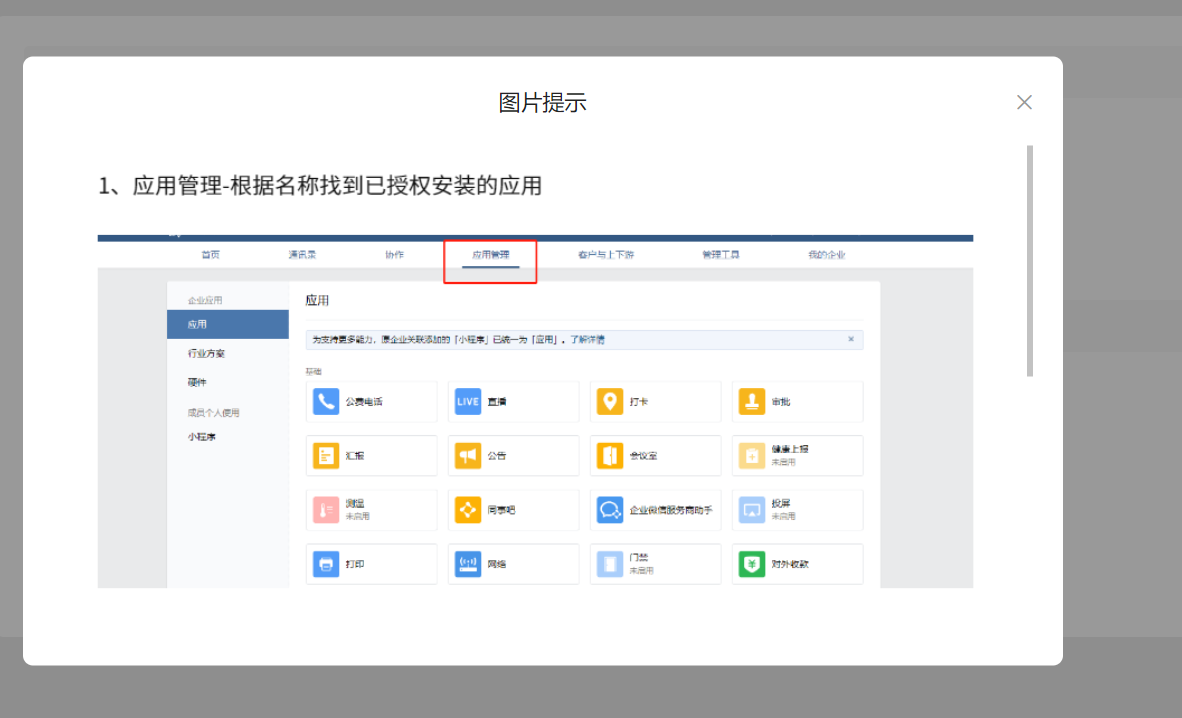
Task: Click the dialog's vertical scrollbar
Action: (1030, 260)
